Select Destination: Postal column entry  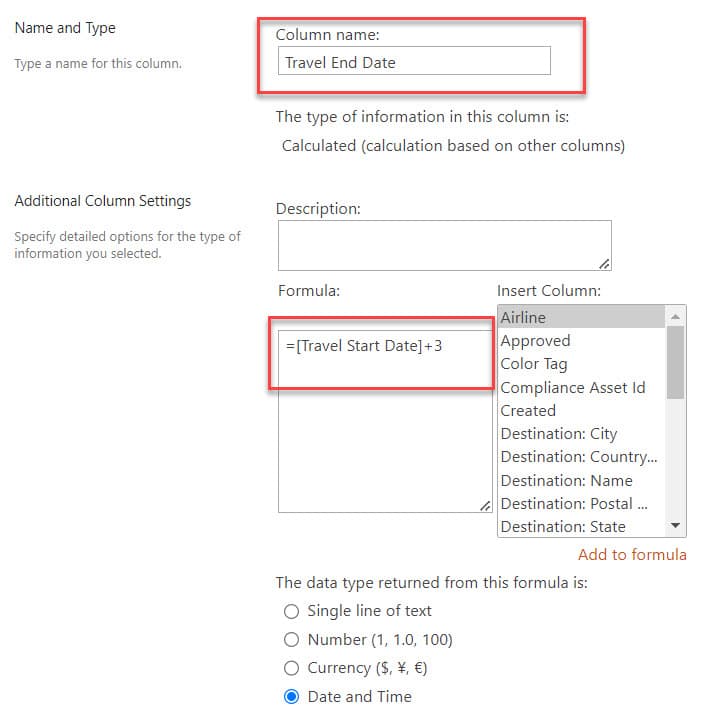582,504
